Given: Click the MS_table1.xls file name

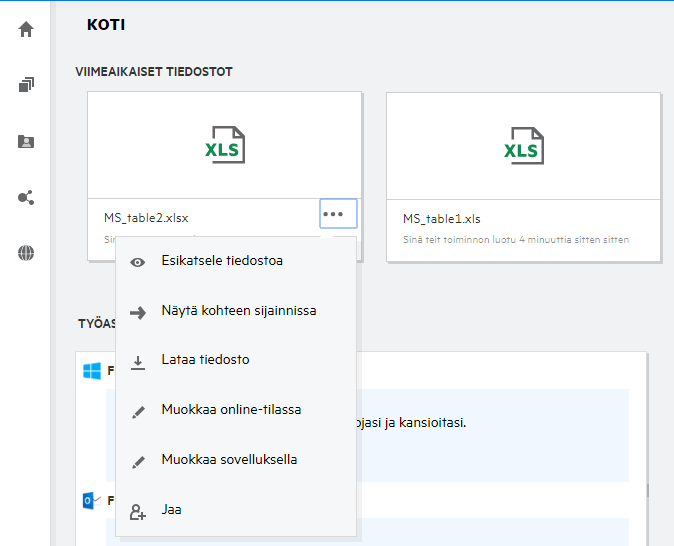Looking at the screenshot, I should tap(442, 218).
